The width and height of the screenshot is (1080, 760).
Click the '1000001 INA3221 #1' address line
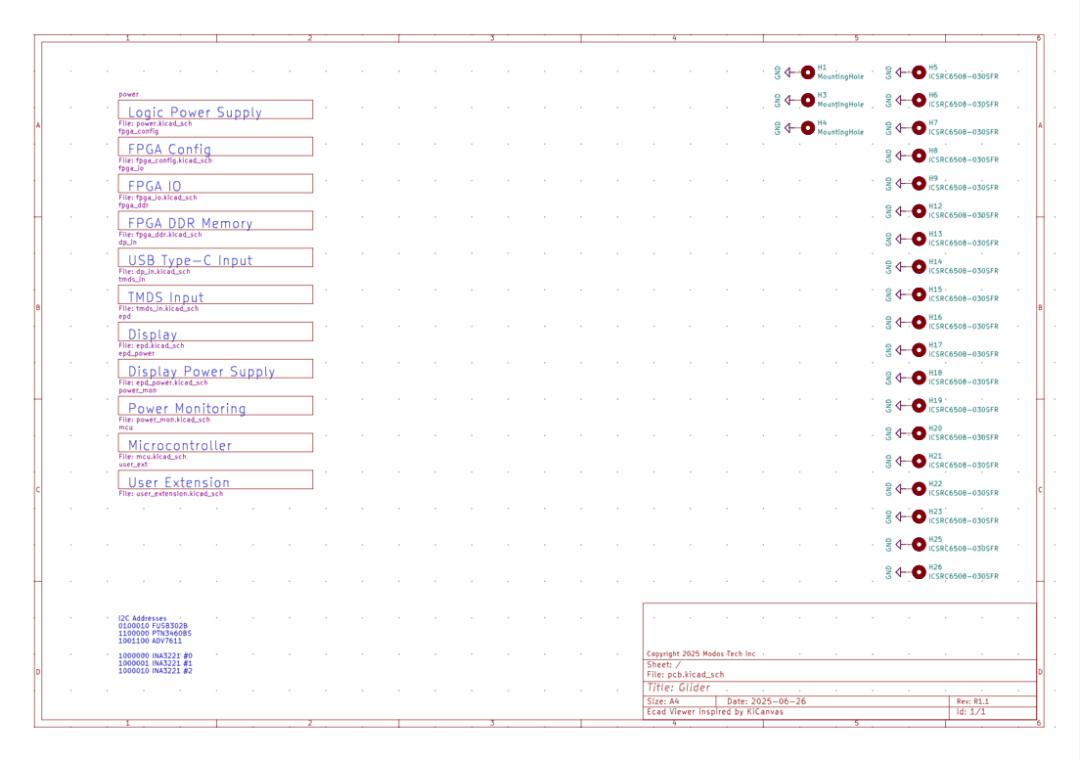(155, 663)
